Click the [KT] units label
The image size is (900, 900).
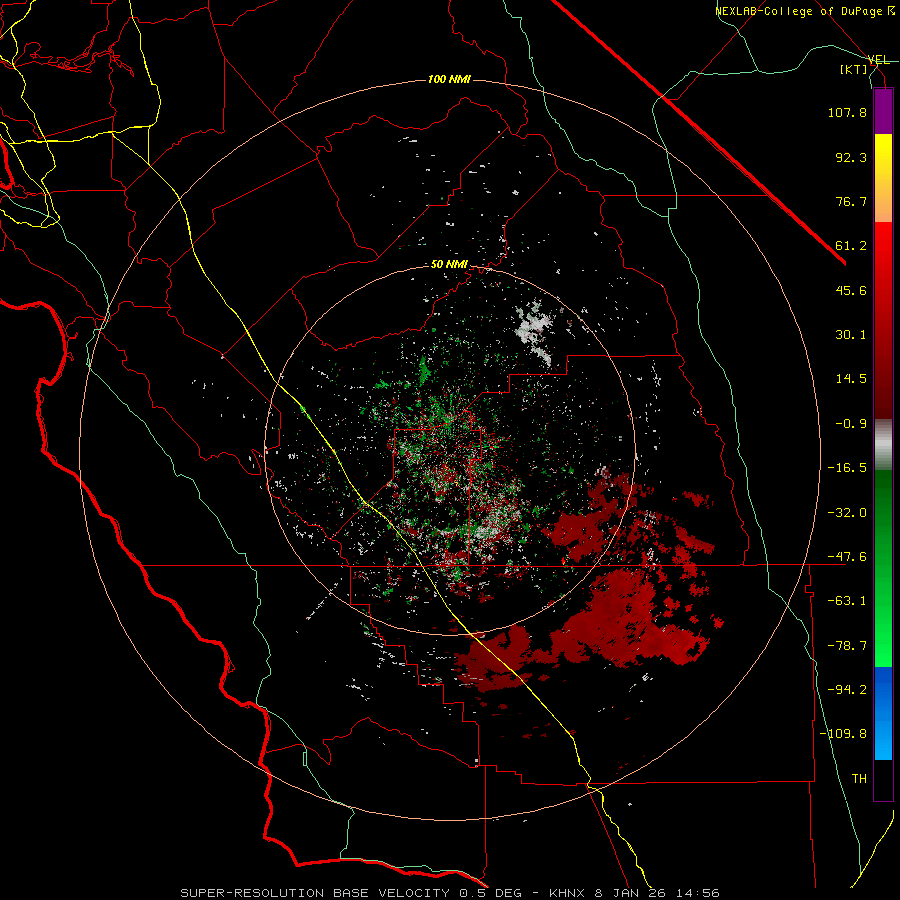coord(854,69)
